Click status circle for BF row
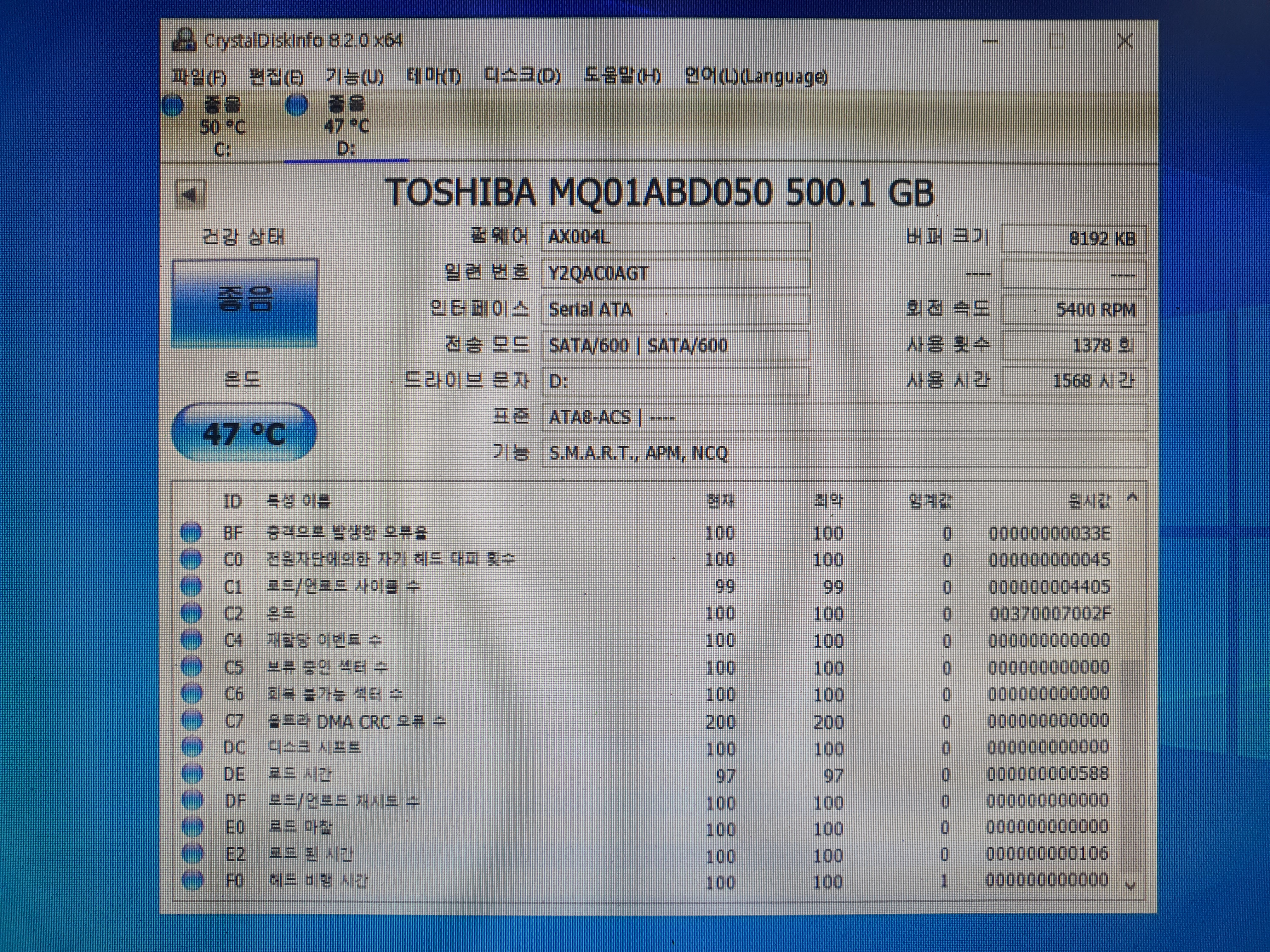1270x952 pixels. coord(191,532)
